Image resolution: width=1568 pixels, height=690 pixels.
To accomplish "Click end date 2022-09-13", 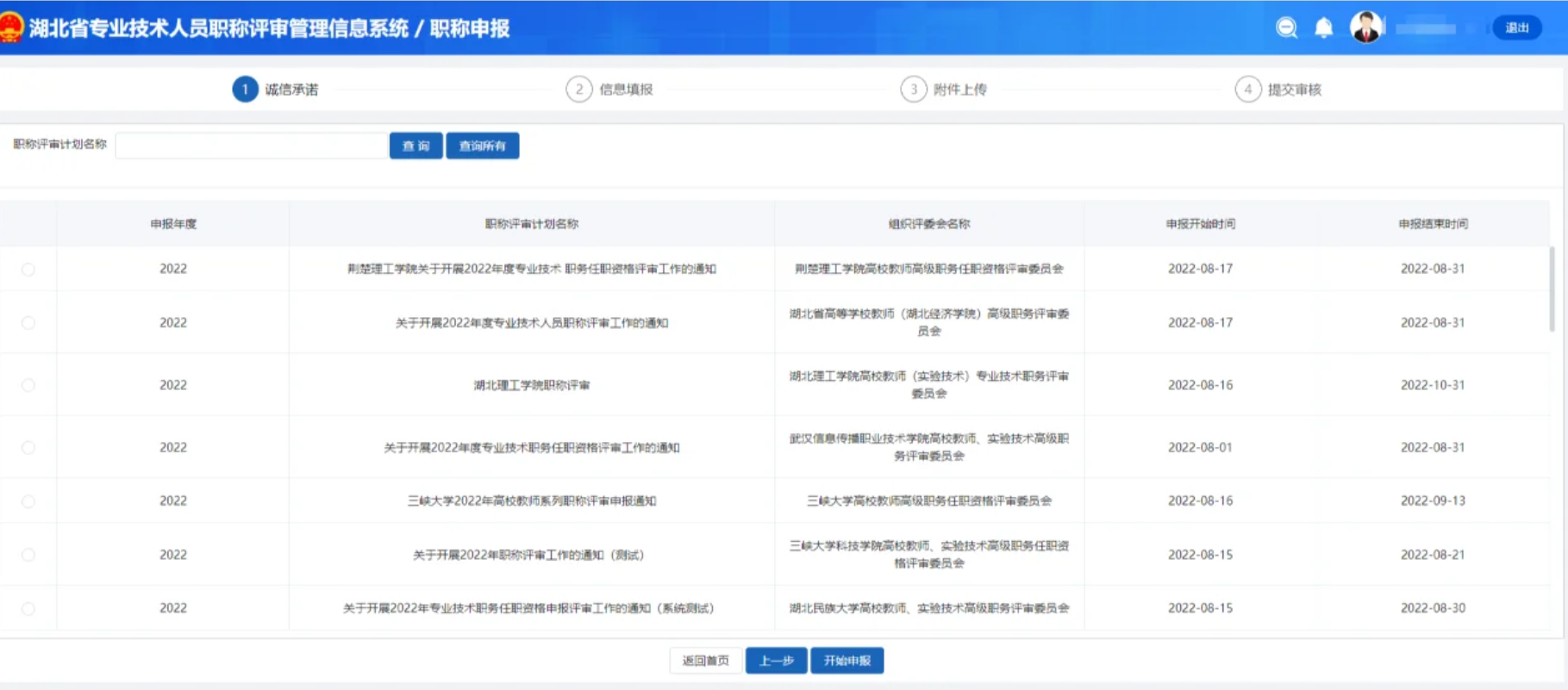I will pyautogui.click(x=1433, y=500).
